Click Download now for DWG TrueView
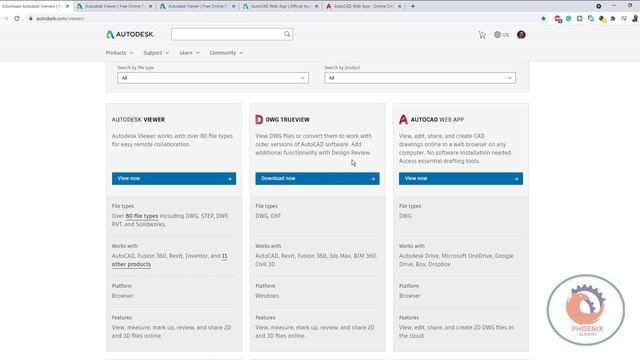The height and width of the screenshot is (360, 640). click(x=318, y=178)
